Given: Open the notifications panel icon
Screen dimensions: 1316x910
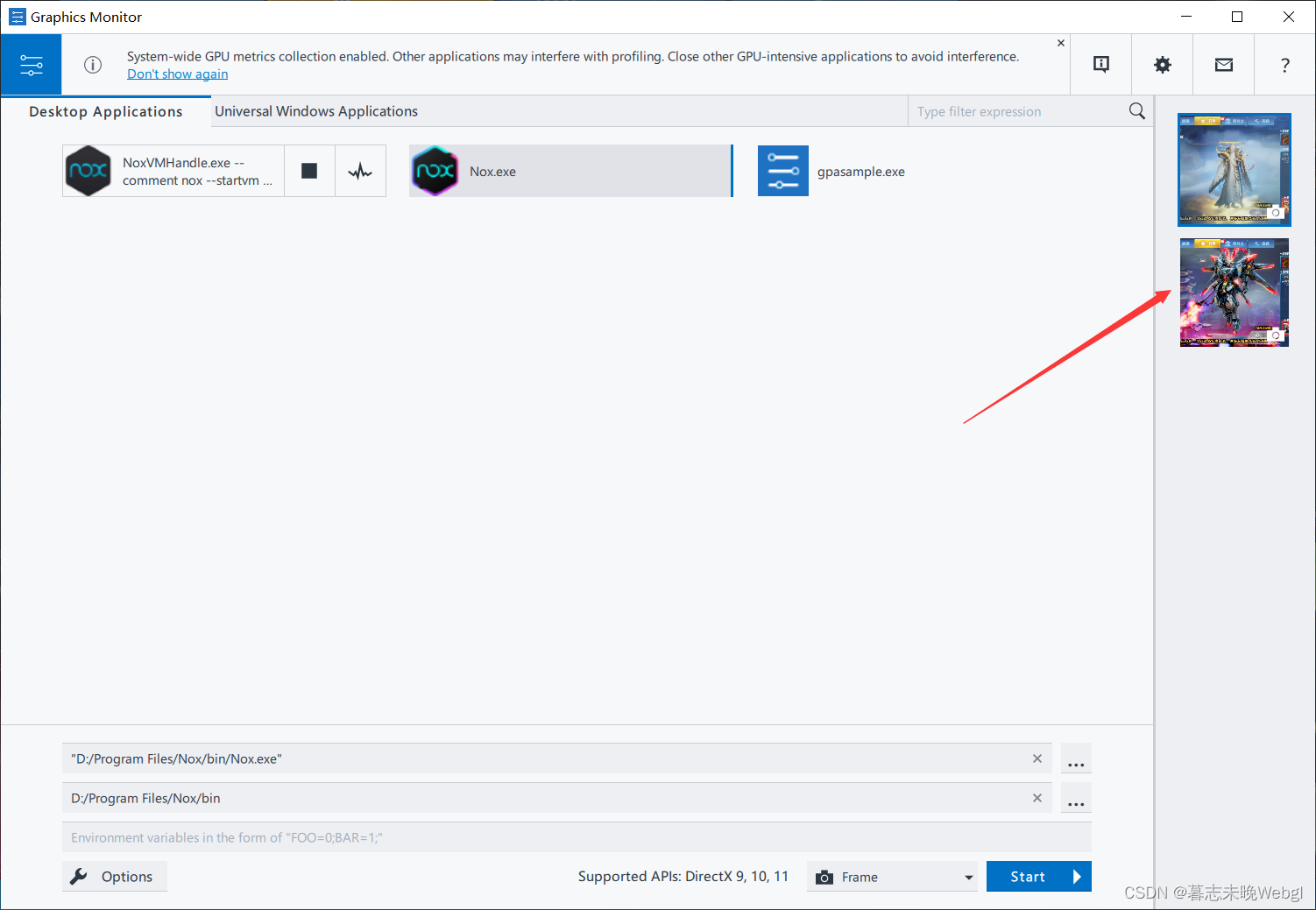Looking at the screenshot, I should pos(1101,65).
